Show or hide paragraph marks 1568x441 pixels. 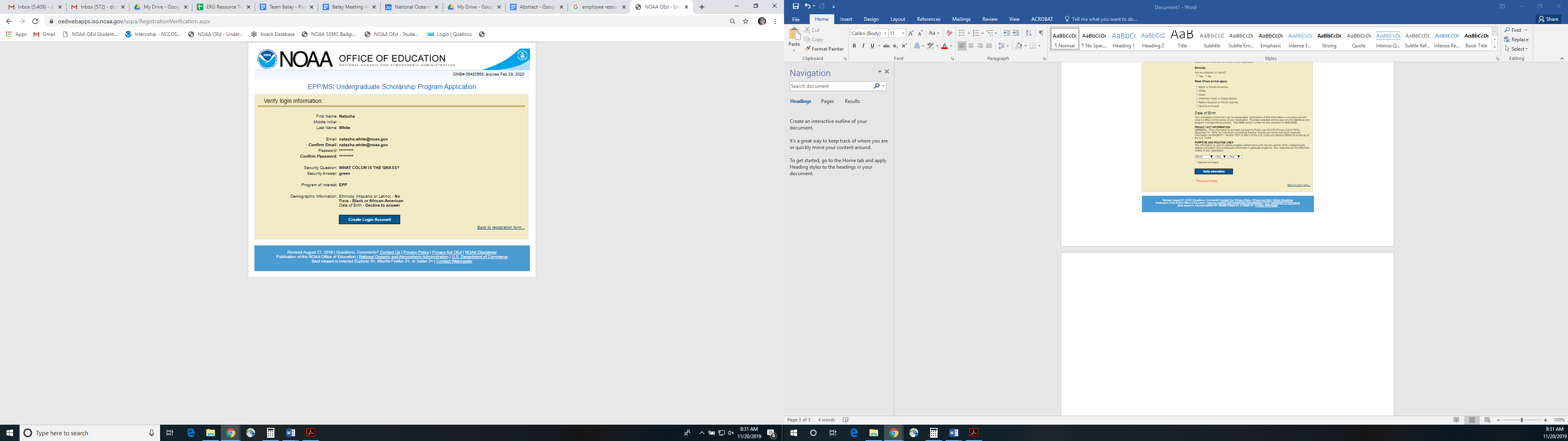1041,33
